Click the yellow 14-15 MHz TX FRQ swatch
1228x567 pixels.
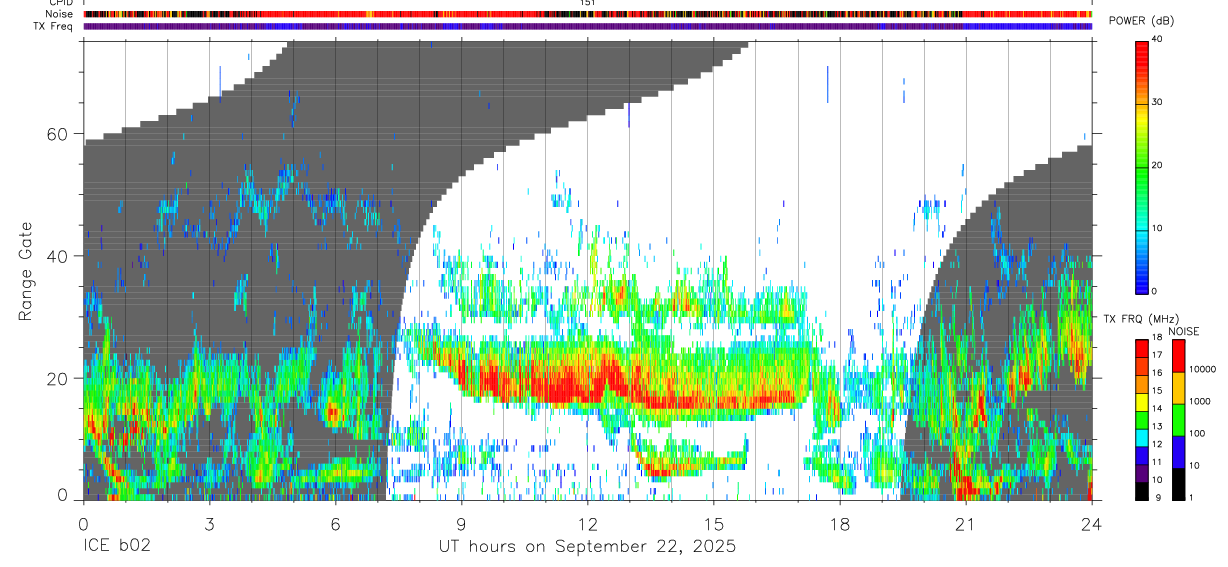click(x=1143, y=401)
